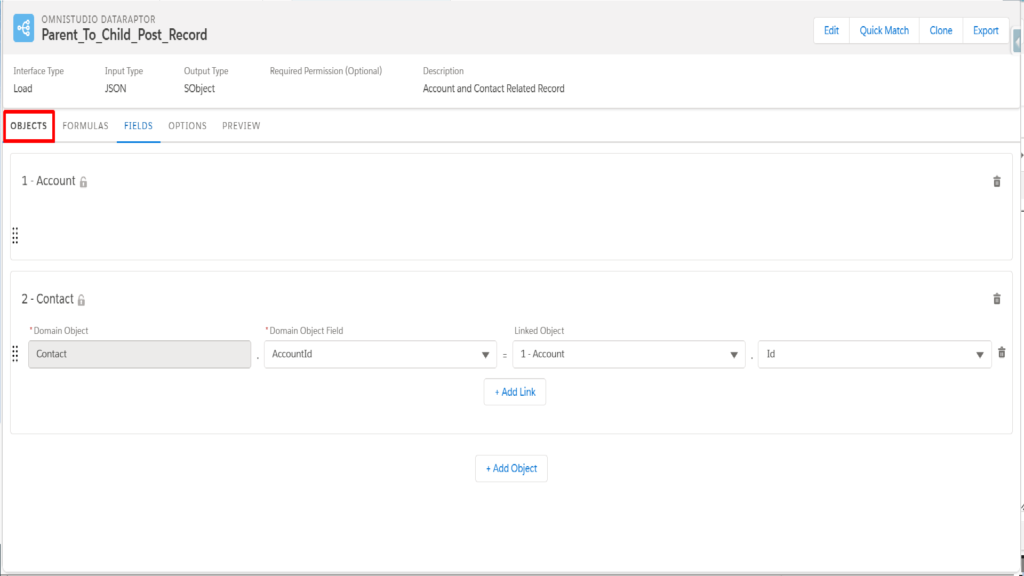Add a new link to Contact
Viewport: 1024px width, 576px height.
coord(515,392)
